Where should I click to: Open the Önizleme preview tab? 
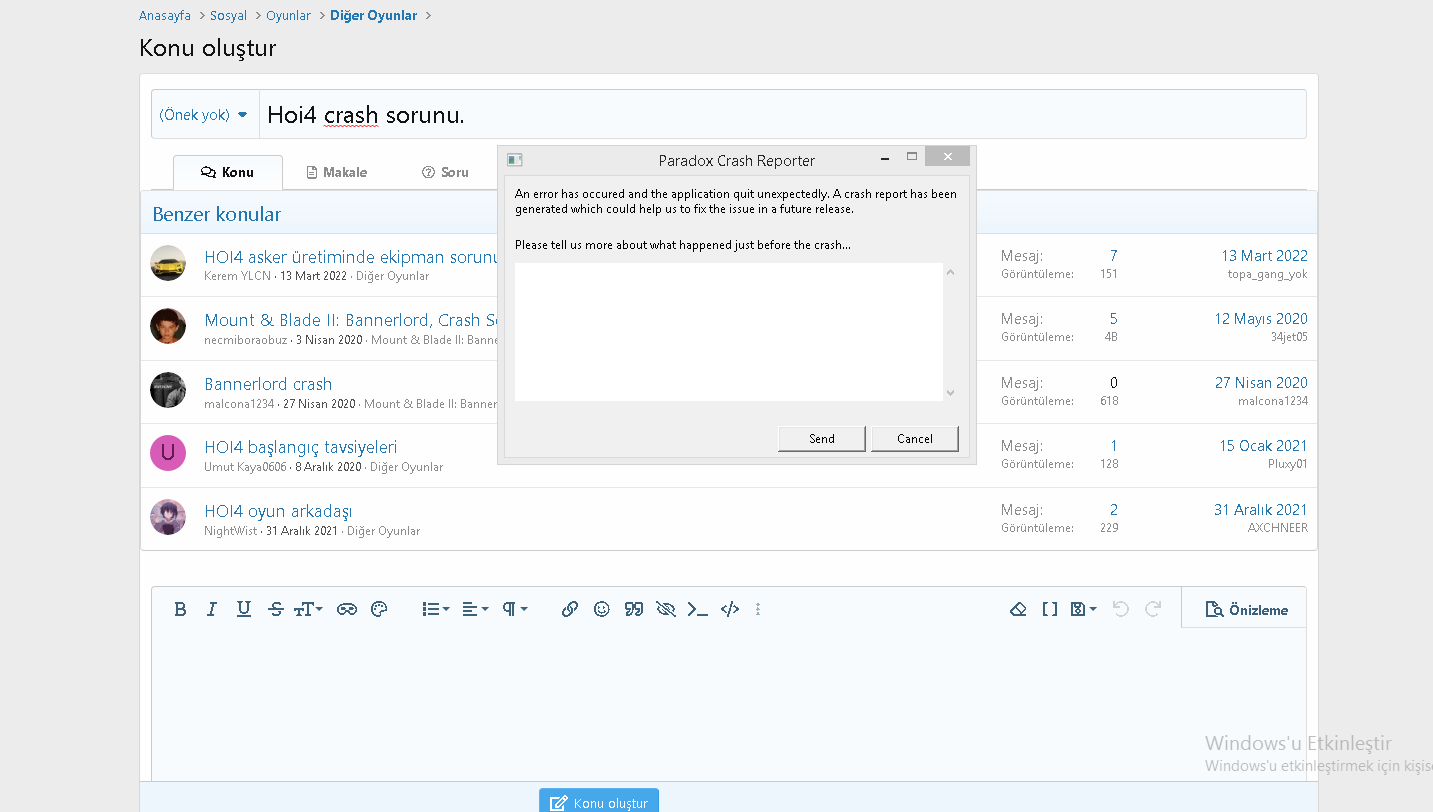(x=1246, y=609)
